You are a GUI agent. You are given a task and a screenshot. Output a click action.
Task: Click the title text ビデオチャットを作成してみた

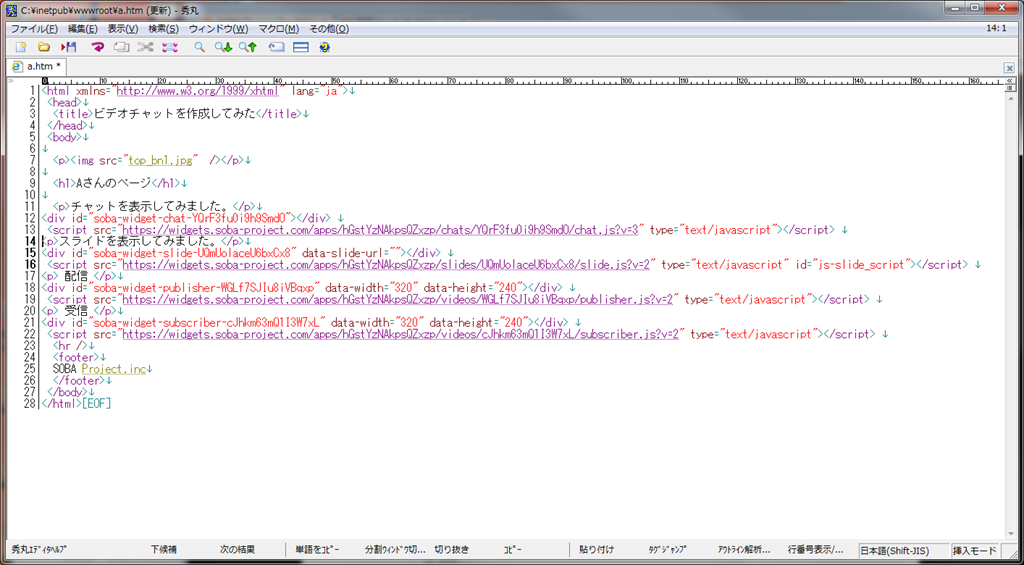point(173,114)
